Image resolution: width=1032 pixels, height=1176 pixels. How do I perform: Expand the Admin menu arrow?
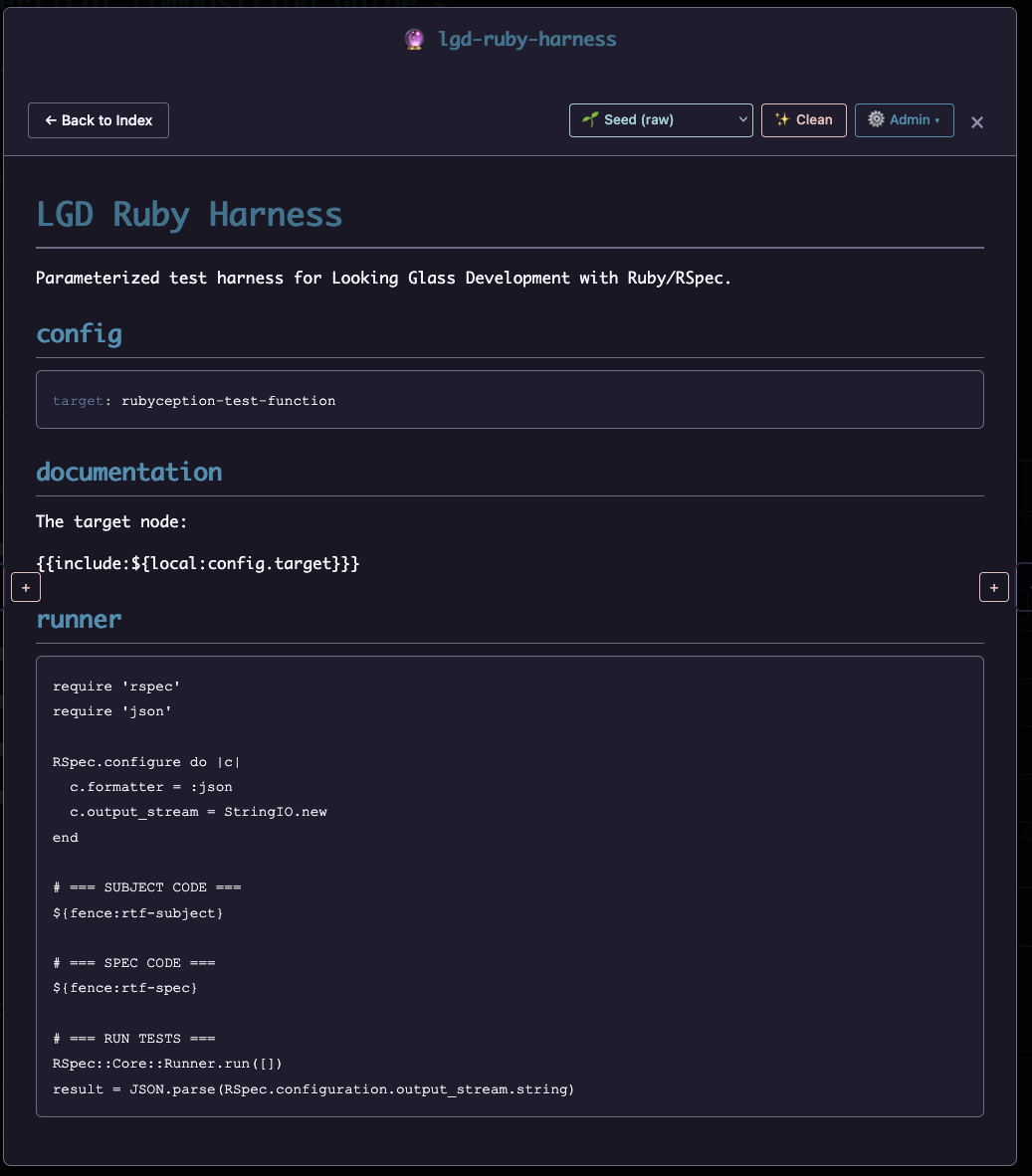[937, 120]
